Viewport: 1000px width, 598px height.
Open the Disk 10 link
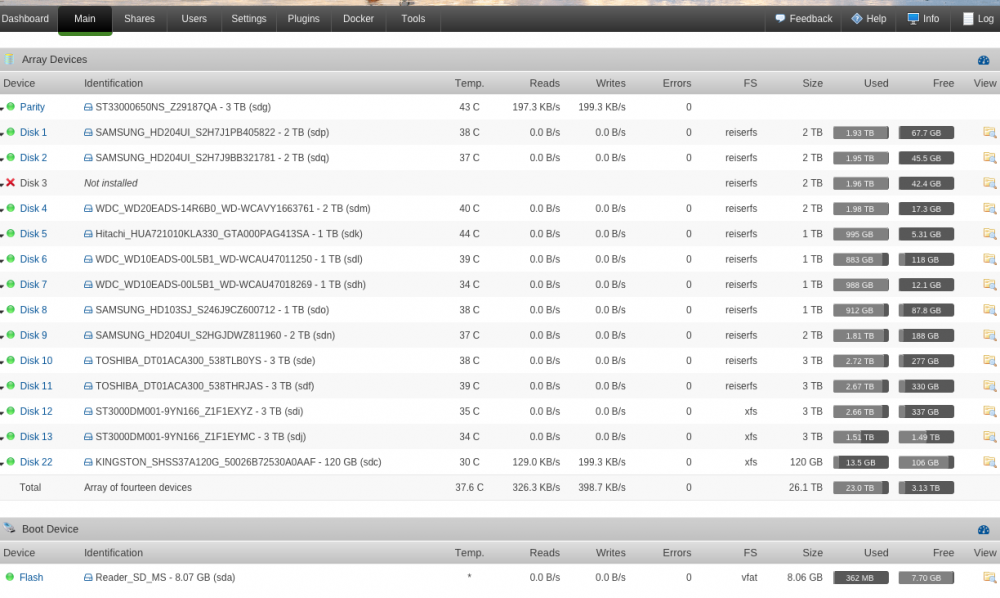tap(36, 361)
